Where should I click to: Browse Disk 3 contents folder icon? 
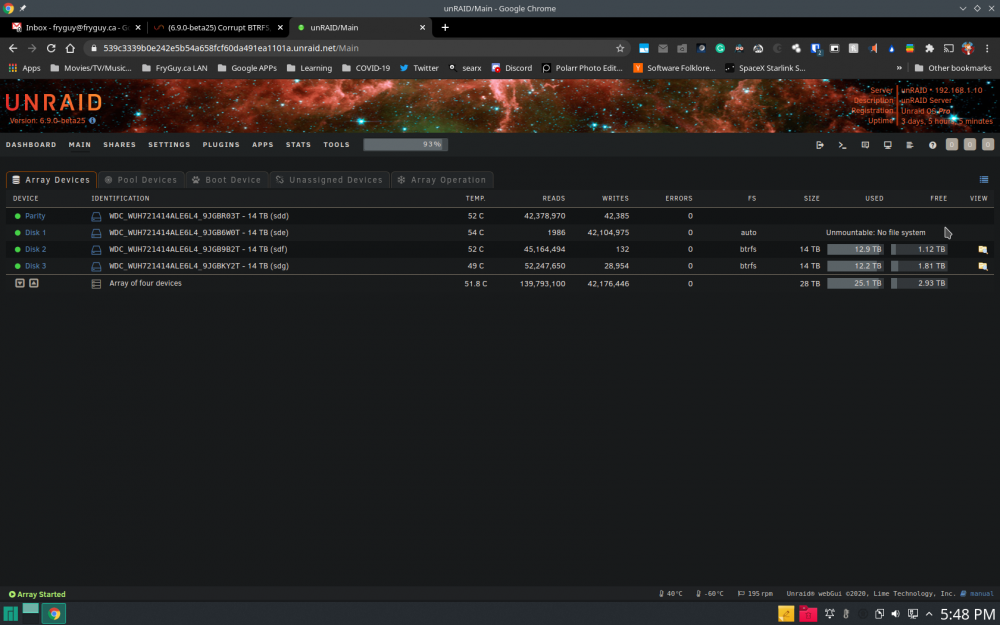[x=983, y=266]
